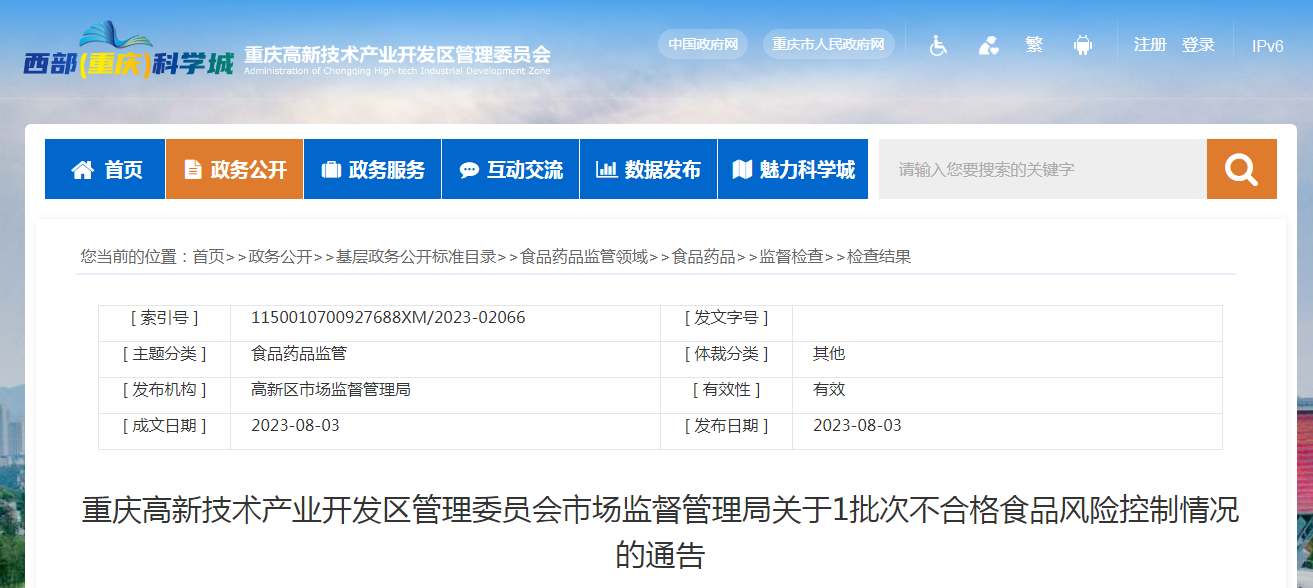Image resolution: width=1313 pixels, height=588 pixels.
Task: Click 食品药品 breadcrumb link
Action: pos(704,257)
